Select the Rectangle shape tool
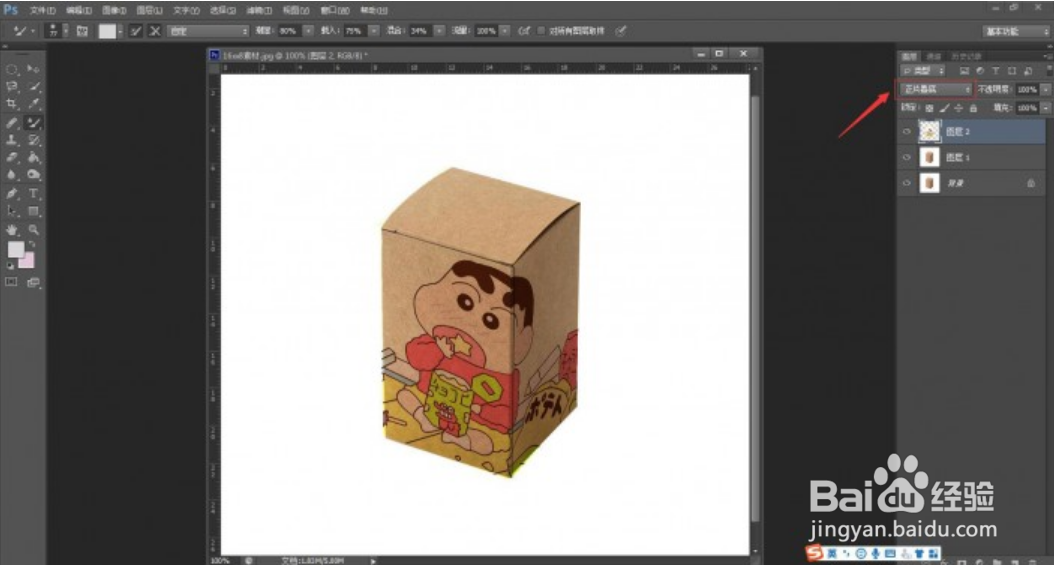The image size is (1054, 565). pos(33,211)
